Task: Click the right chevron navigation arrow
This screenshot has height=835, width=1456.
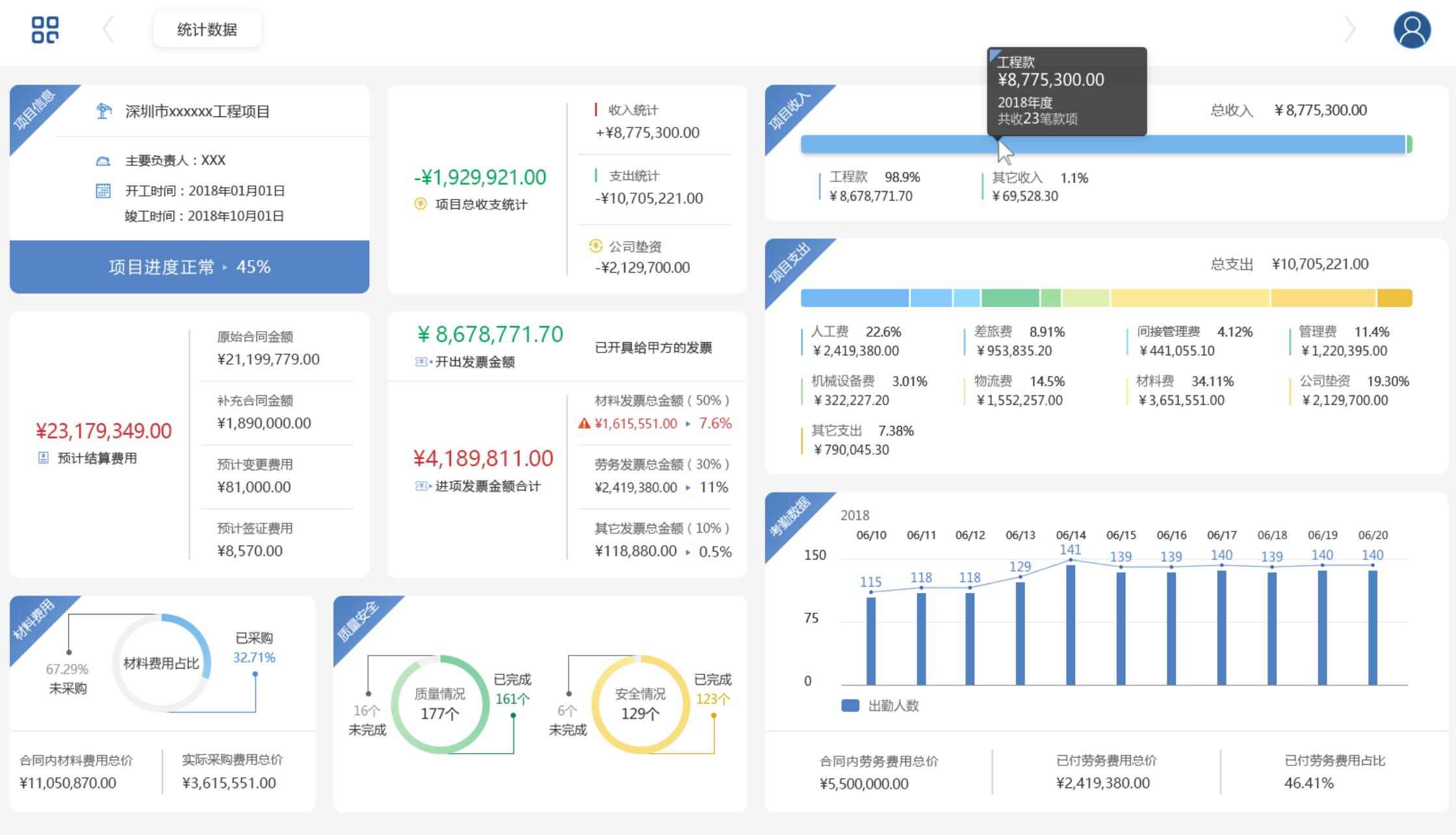Action: (1350, 29)
